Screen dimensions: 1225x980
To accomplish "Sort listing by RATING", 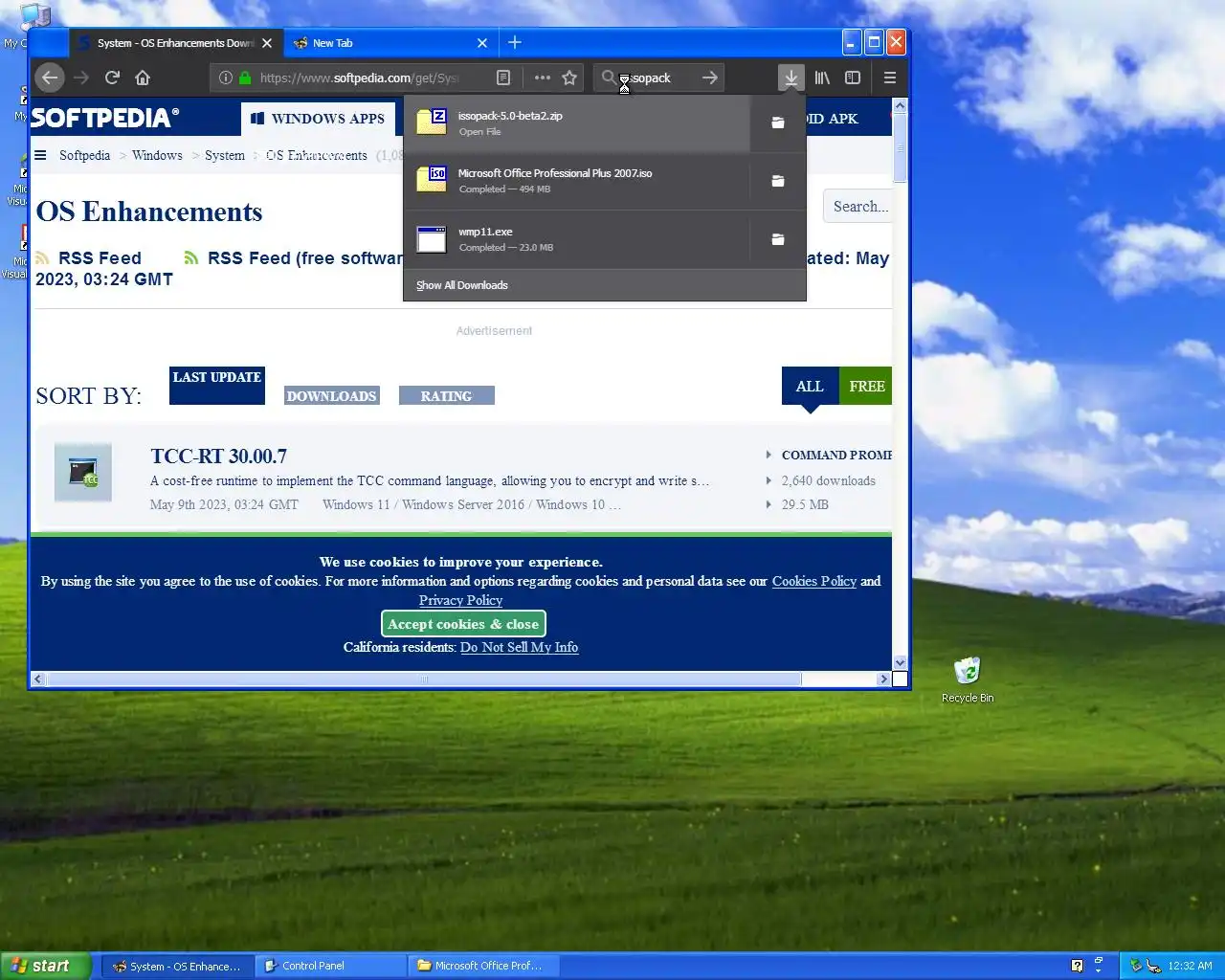I will point(447,396).
